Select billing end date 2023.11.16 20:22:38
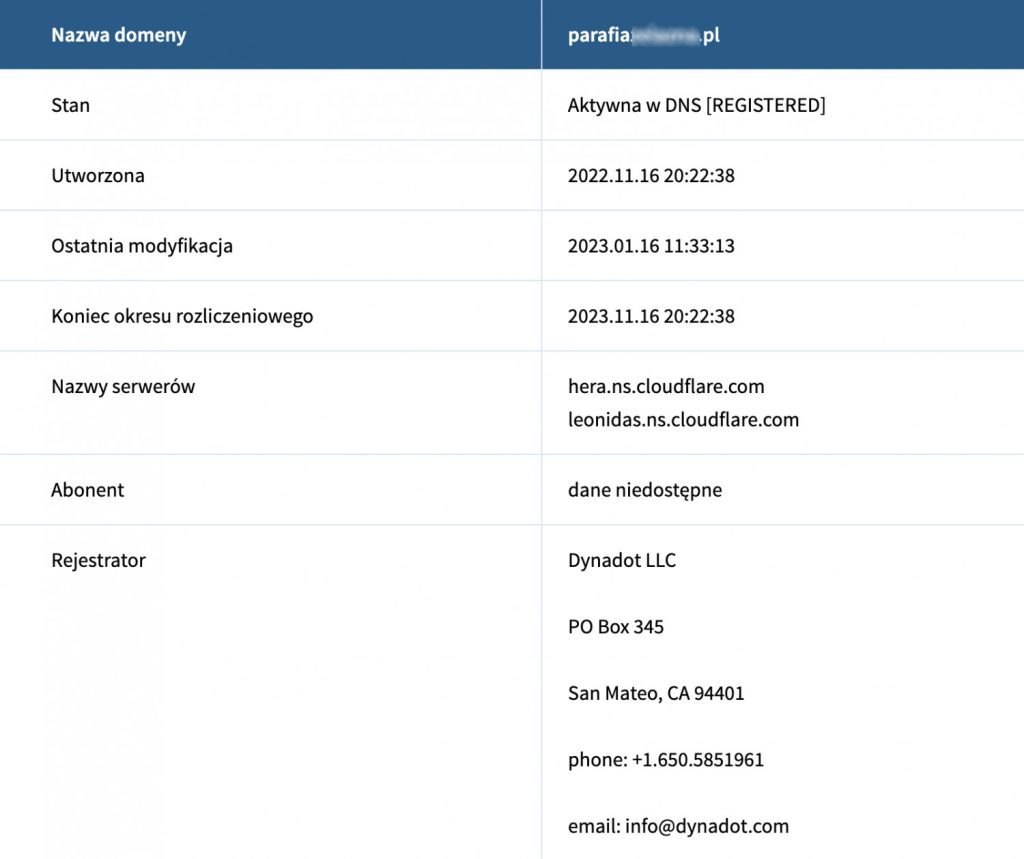Viewport: 1024px width, 859px height. click(651, 316)
